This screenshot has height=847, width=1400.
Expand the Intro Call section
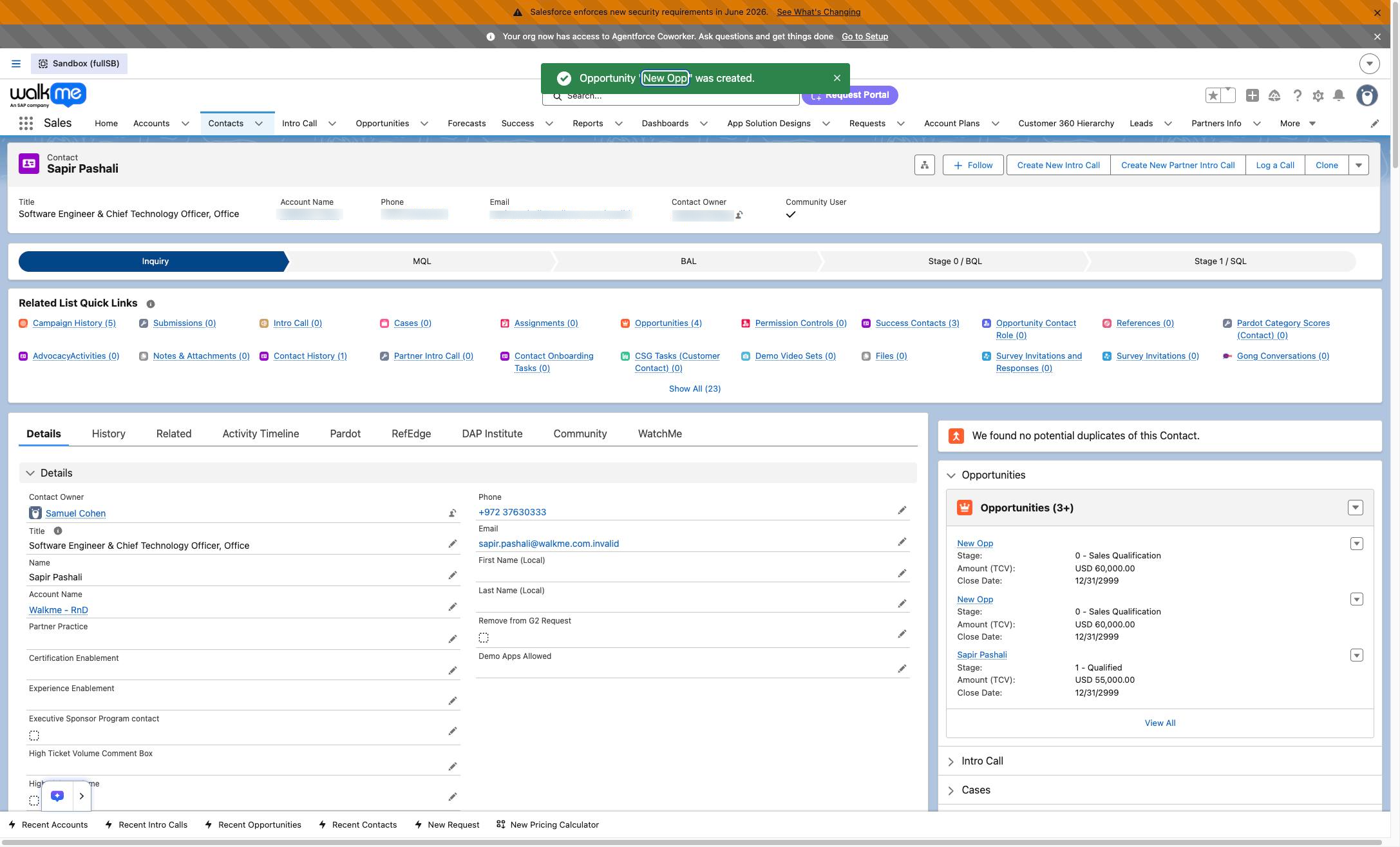(x=951, y=761)
